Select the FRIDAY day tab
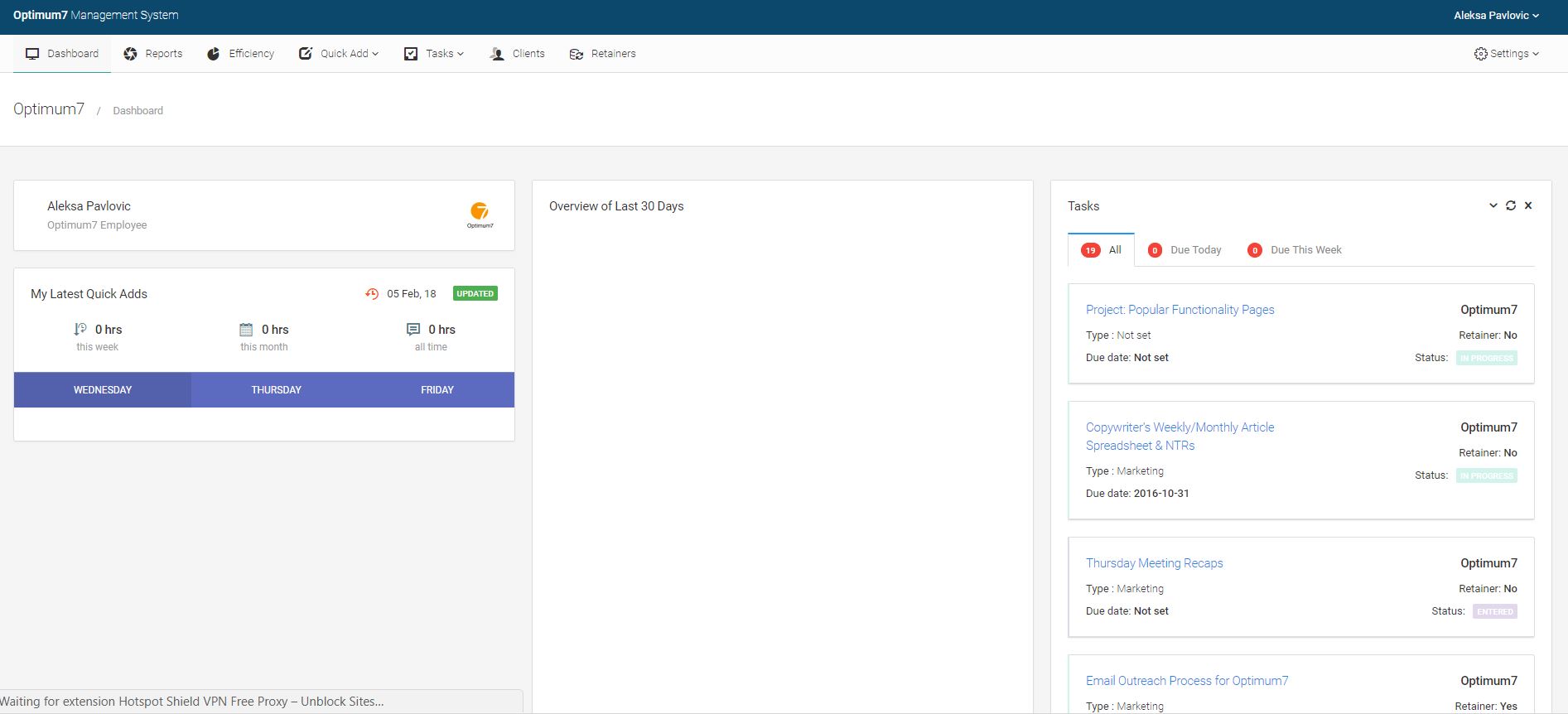The width and height of the screenshot is (1568, 714). pyautogui.click(x=437, y=389)
